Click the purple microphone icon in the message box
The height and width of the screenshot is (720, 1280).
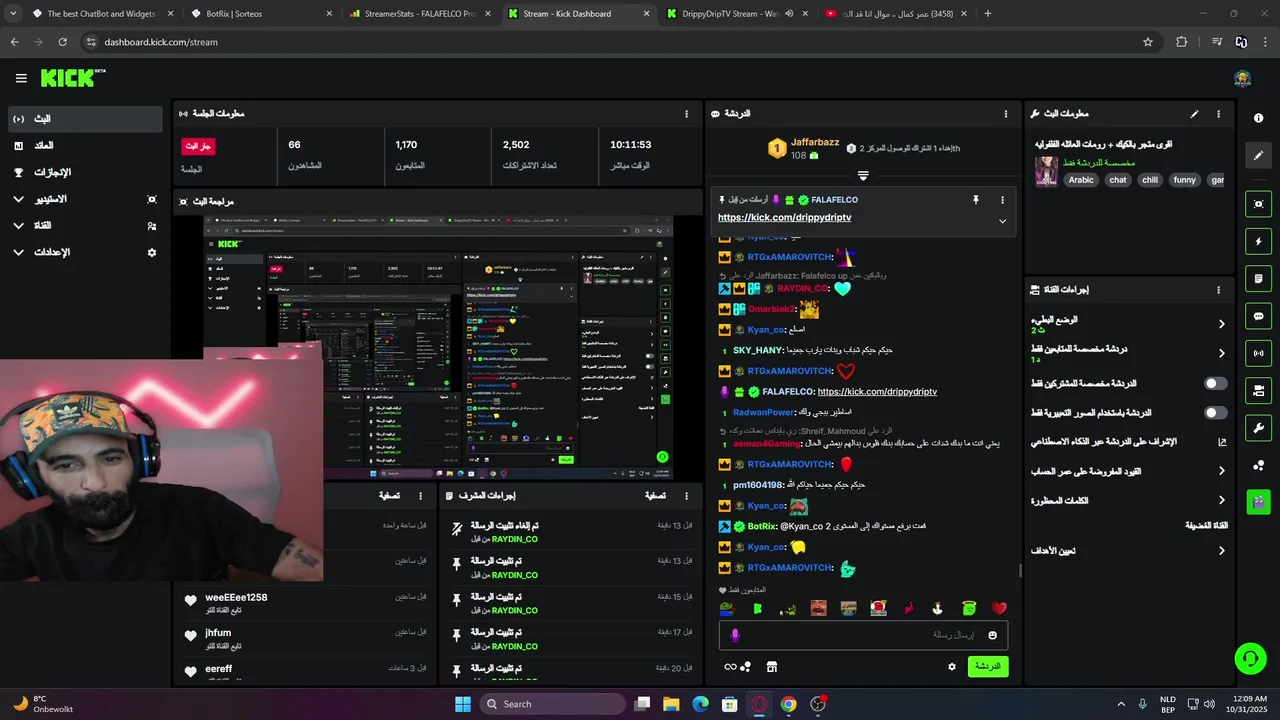pos(735,635)
